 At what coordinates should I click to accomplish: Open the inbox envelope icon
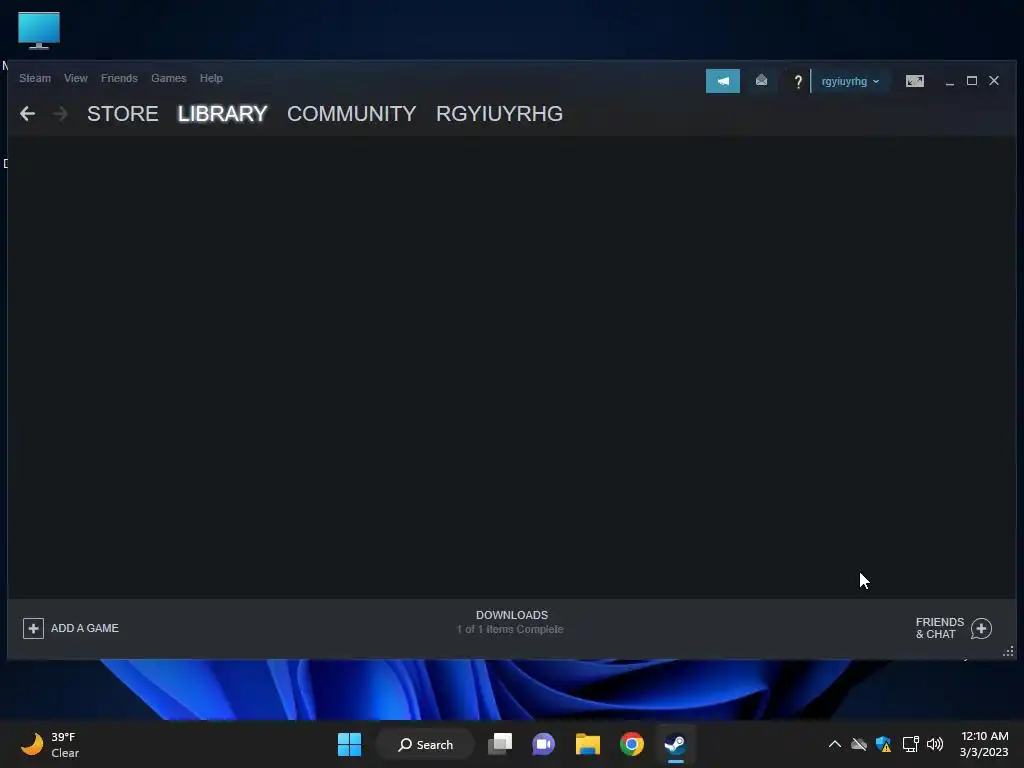761,80
